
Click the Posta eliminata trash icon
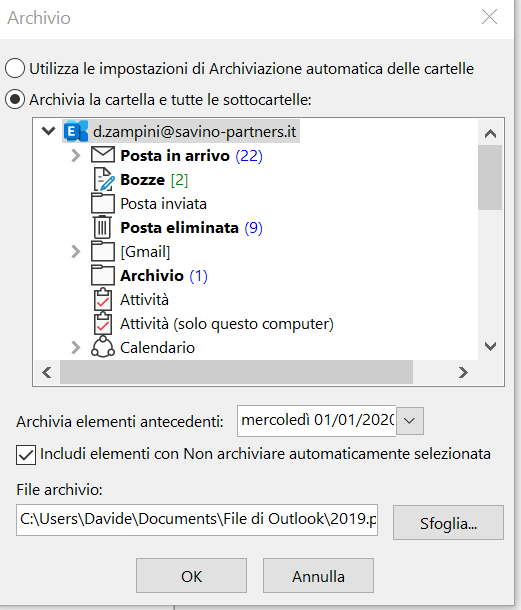tap(102, 227)
